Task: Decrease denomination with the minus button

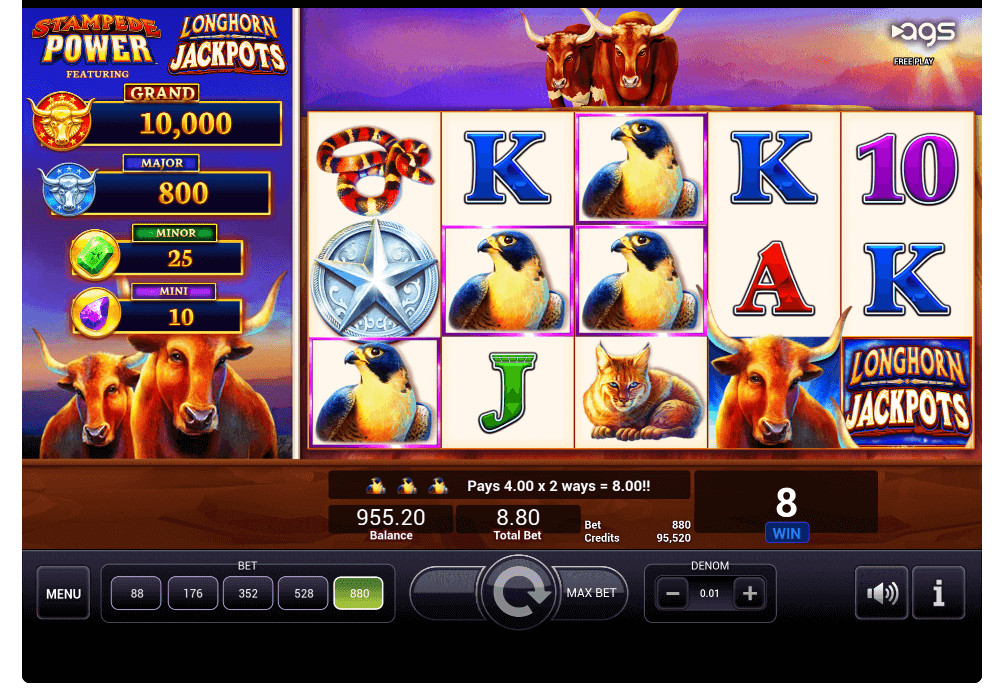Action: click(672, 594)
